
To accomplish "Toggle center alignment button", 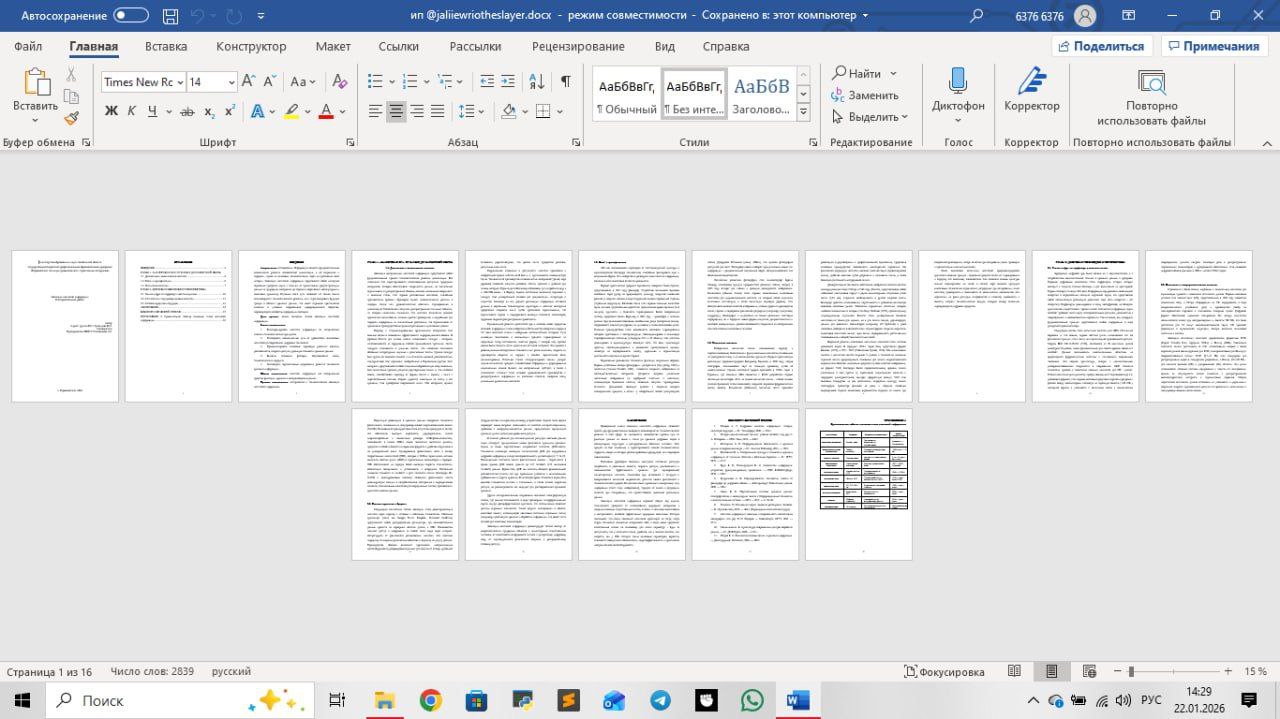I will pos(396,111).
